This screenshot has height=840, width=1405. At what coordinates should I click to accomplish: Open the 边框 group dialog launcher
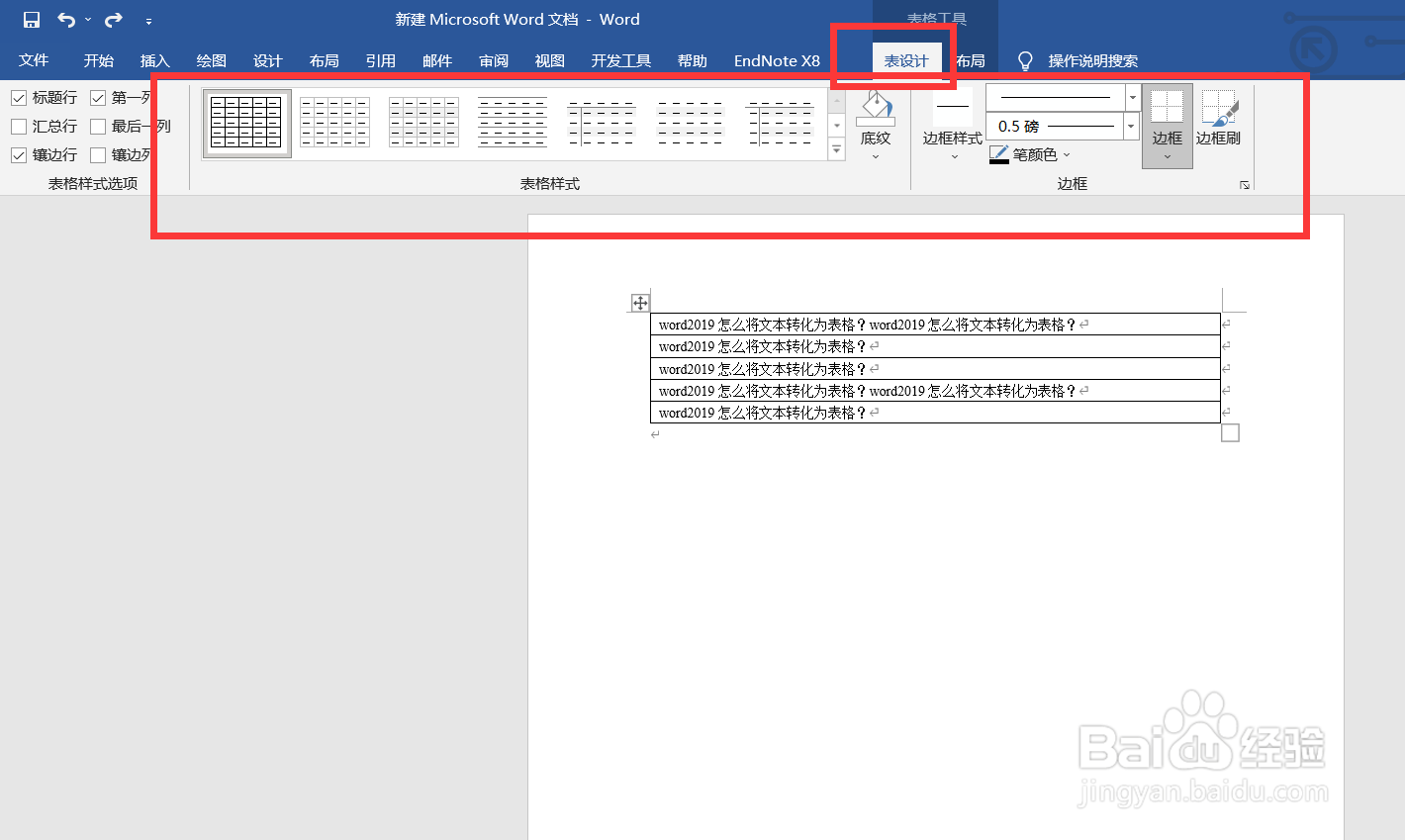pos(1245,185)
